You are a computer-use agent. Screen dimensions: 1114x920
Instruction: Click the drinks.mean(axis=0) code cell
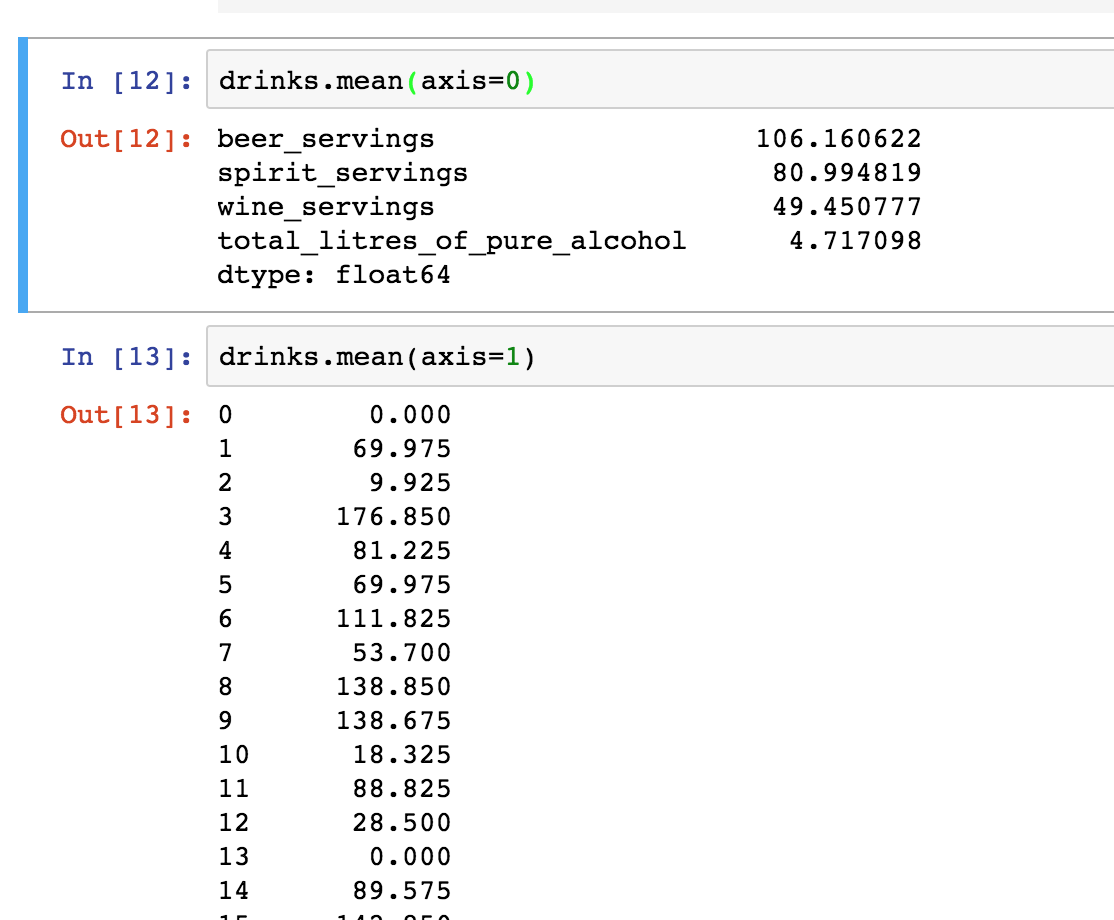click(x=661, y=80)
